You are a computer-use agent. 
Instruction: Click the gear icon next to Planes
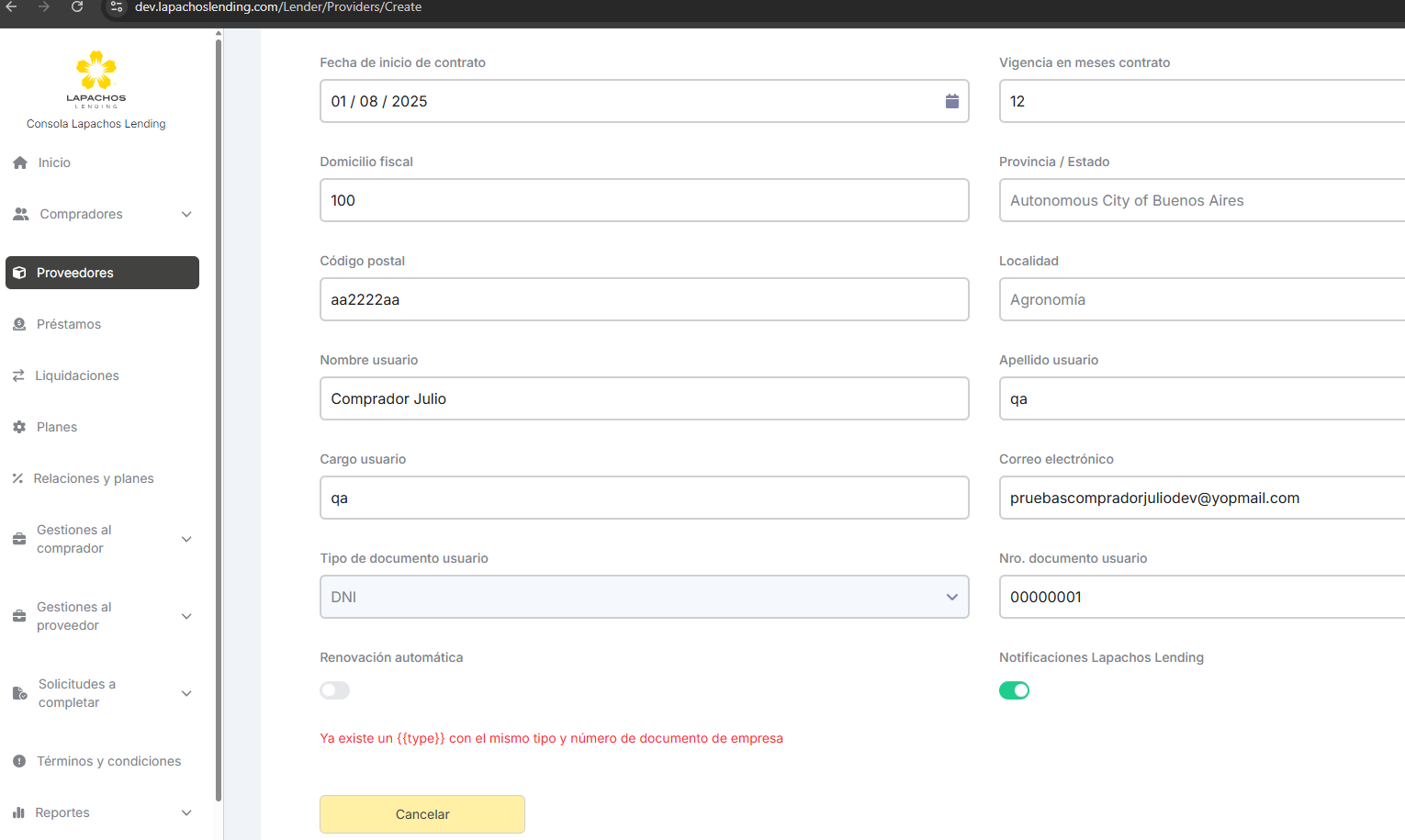coord(19,427)
